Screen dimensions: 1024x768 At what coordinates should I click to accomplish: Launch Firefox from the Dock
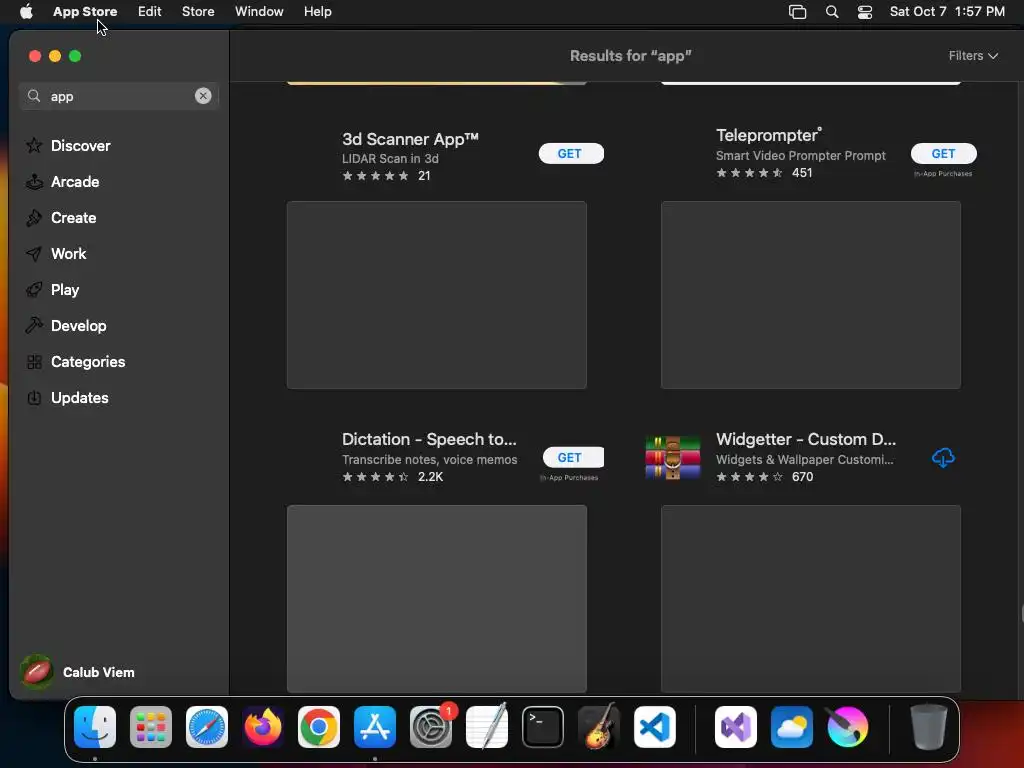click(x=263, y=727)
